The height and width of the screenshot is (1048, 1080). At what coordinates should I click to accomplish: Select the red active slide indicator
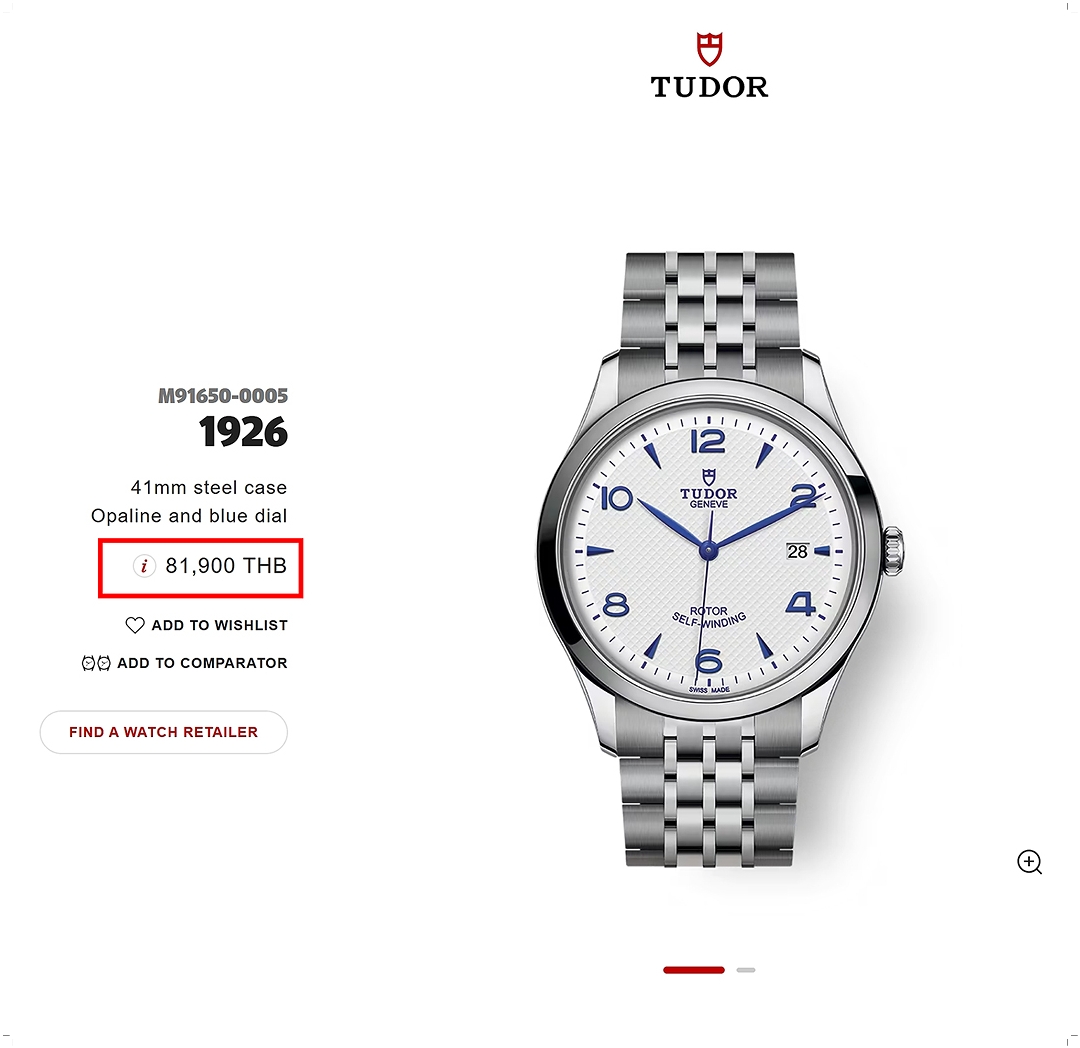pyautogui.click(x=694, y=970)
